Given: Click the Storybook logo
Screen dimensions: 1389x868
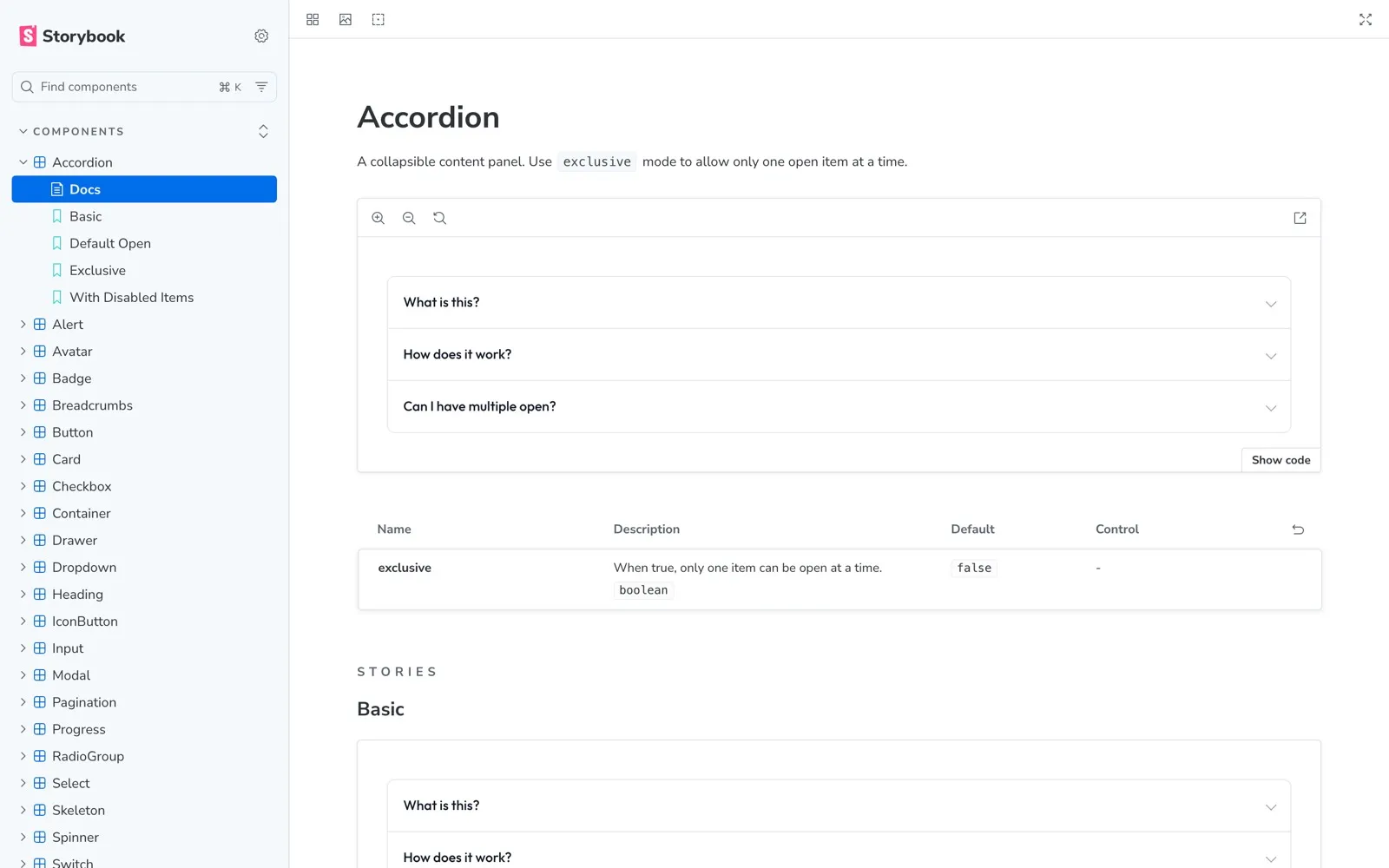Looking at the screenshot, I should (72, 36).
